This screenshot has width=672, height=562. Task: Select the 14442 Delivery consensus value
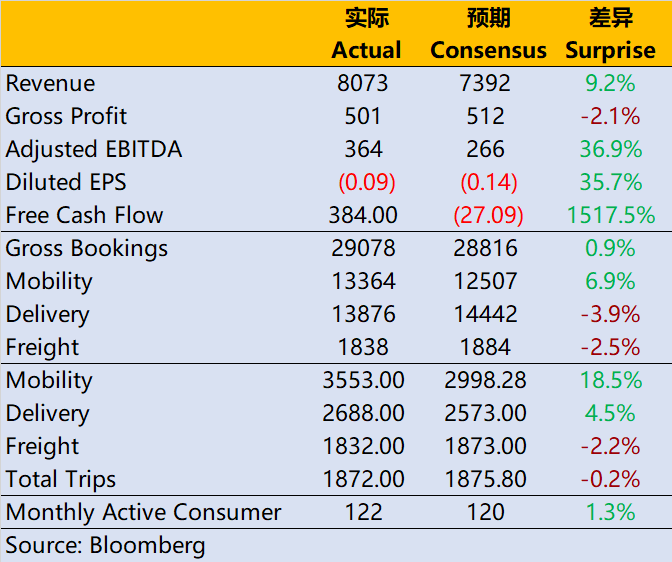point(485,315)
